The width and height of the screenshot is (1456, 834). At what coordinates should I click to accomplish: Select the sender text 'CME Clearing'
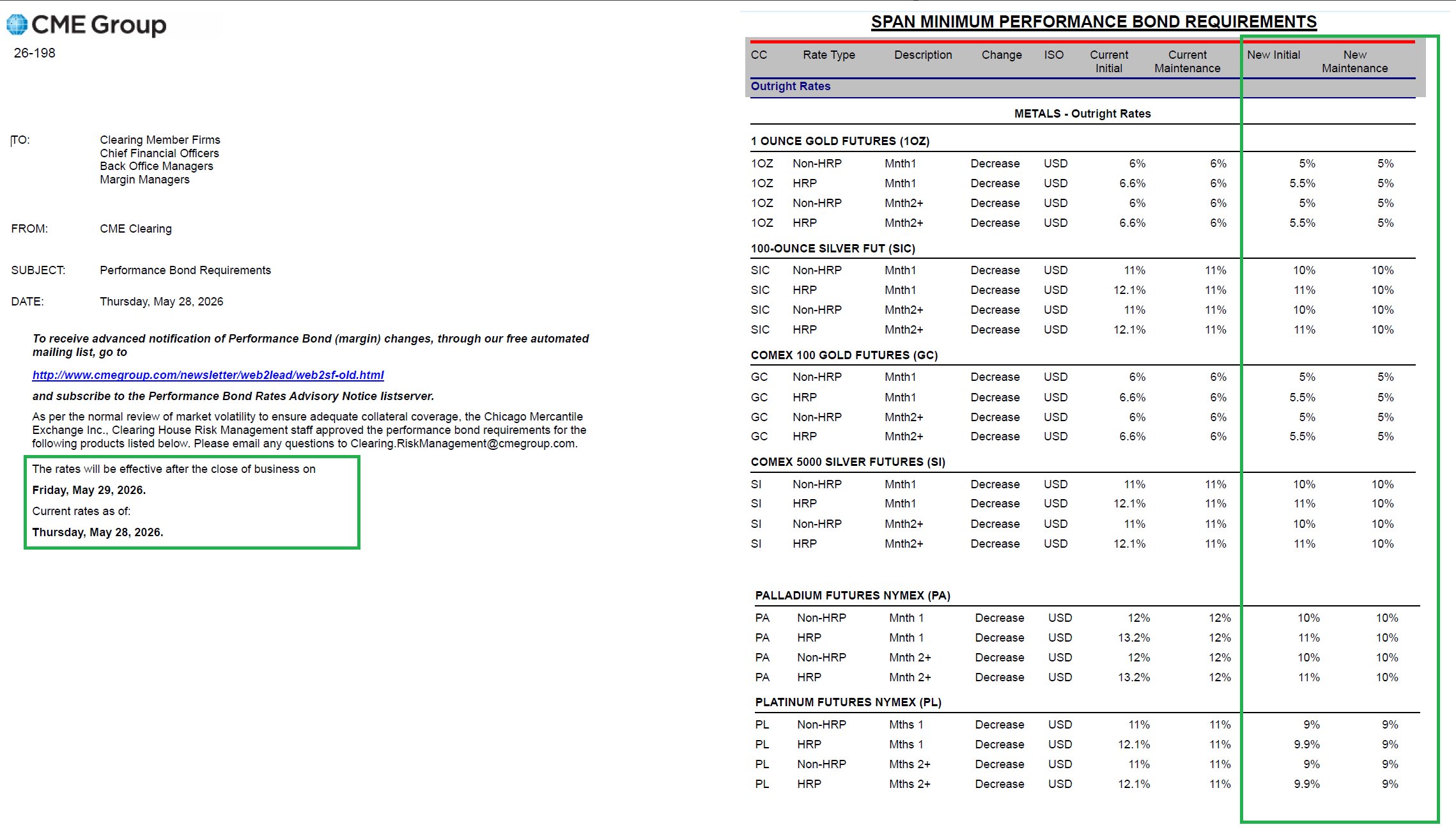click(136, 229)
